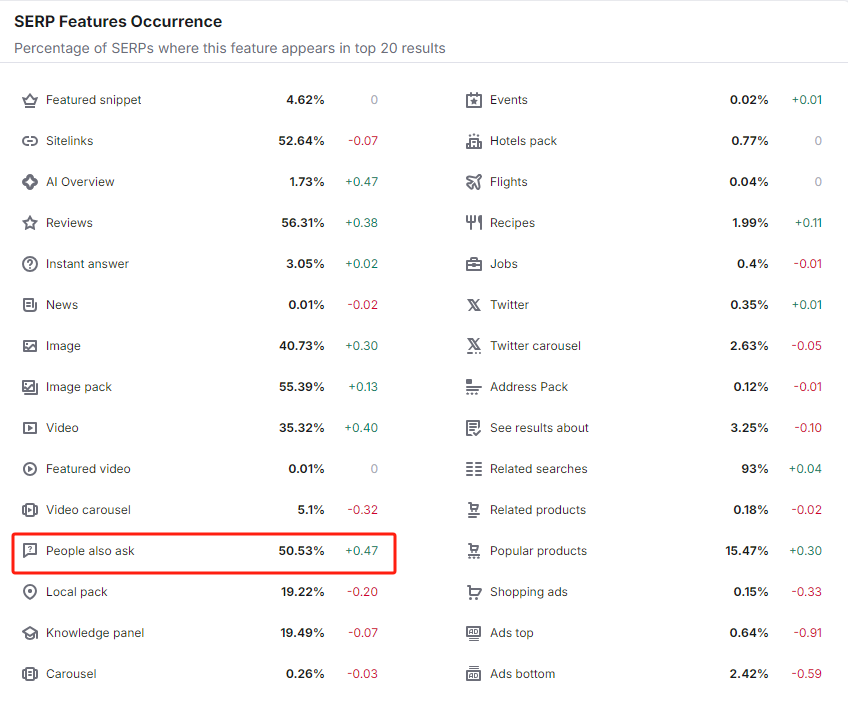Select the Popular products feature label
This screenshot has height=706, width=848.
538,551
